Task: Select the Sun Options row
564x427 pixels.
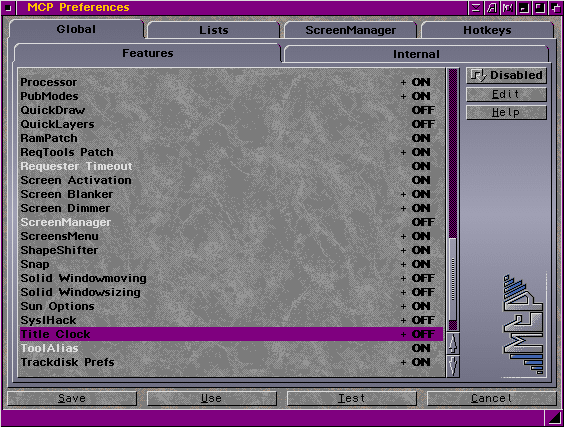Action: pos(231,306)
